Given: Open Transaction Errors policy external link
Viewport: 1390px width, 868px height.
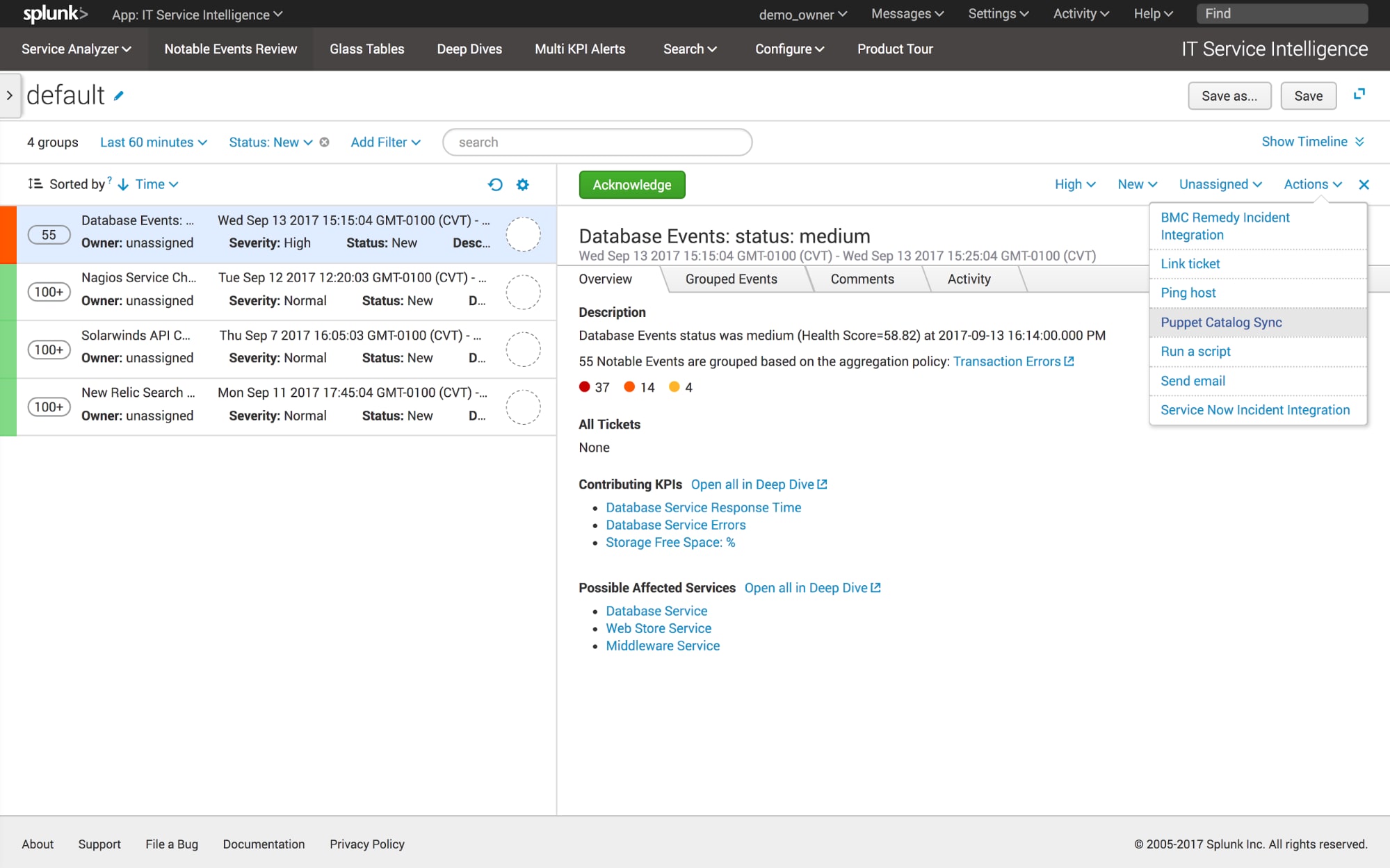Looking at the screenshot, I should (1013, 361).
